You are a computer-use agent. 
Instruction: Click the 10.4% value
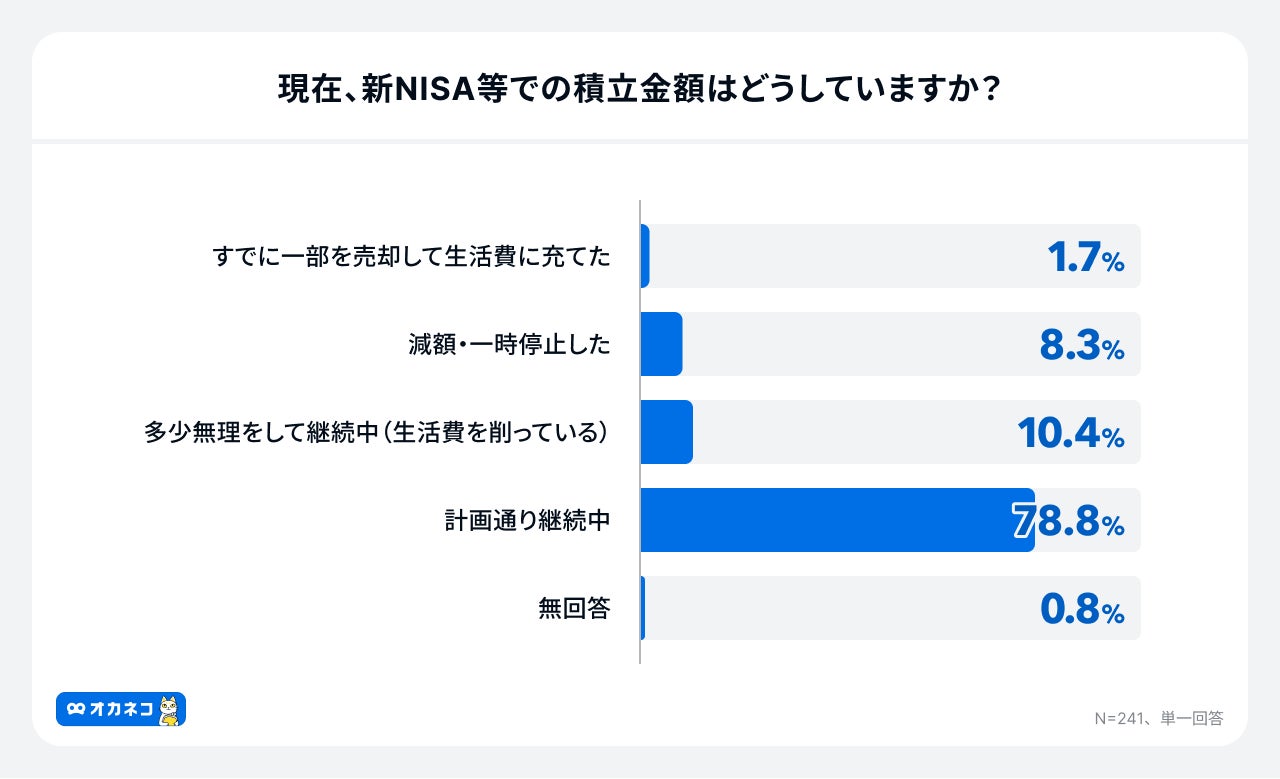(x=1070, y=434)
